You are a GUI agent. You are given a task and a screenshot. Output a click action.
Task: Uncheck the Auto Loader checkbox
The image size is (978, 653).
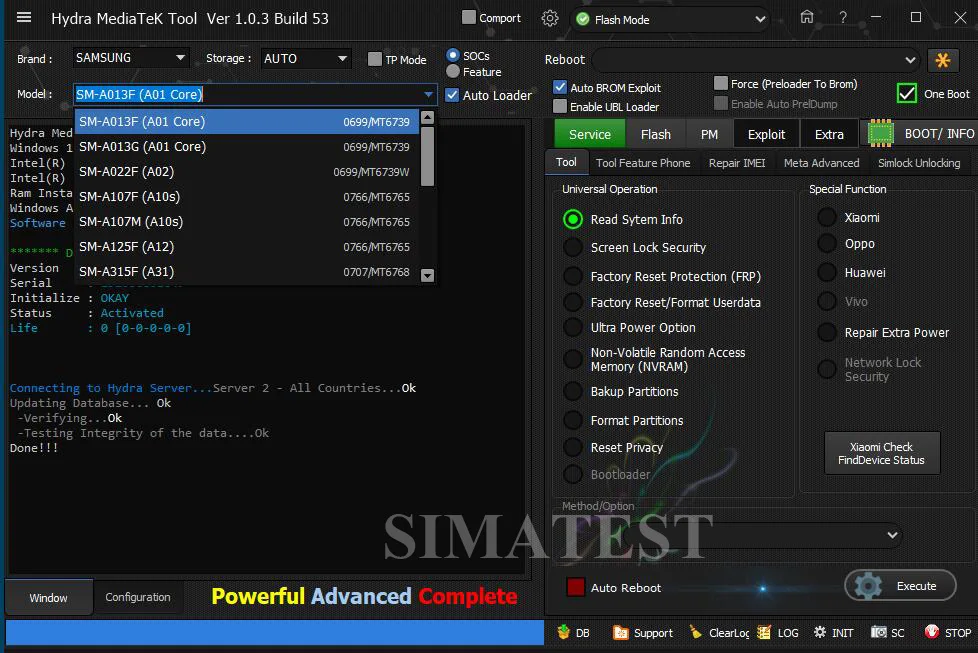click(x=452, y=95)
